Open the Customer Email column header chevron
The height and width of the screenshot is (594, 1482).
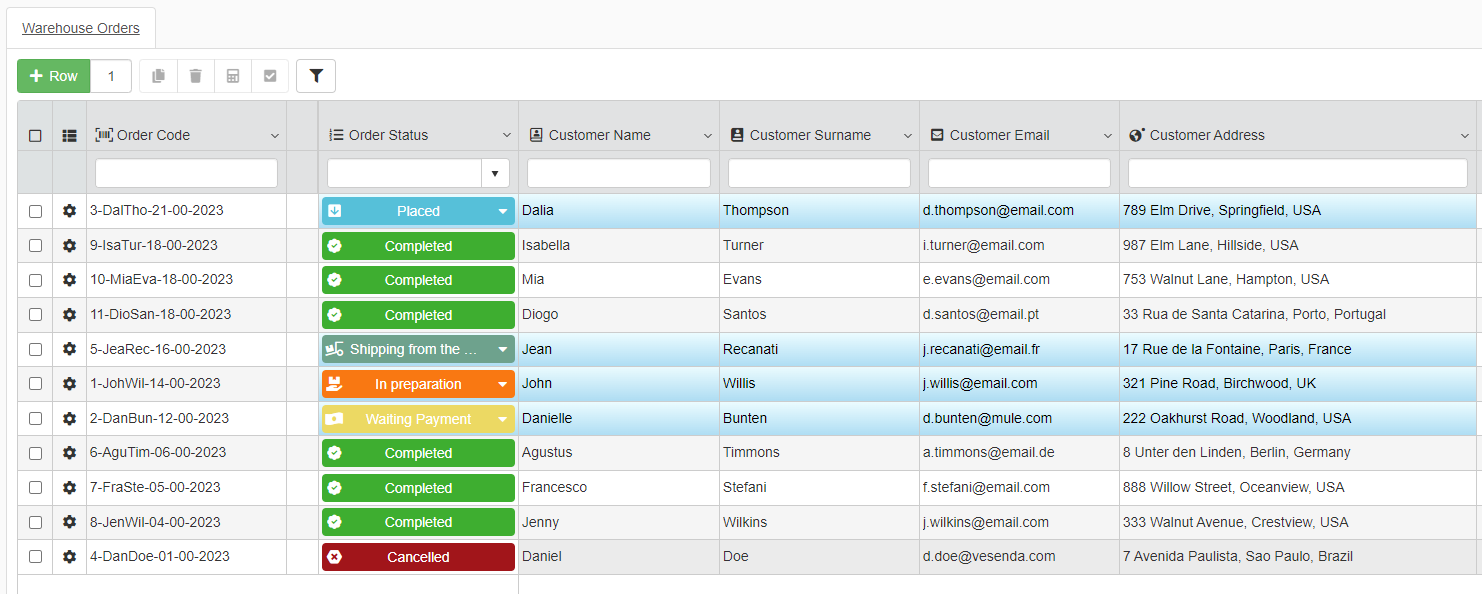click(1107, 136)
